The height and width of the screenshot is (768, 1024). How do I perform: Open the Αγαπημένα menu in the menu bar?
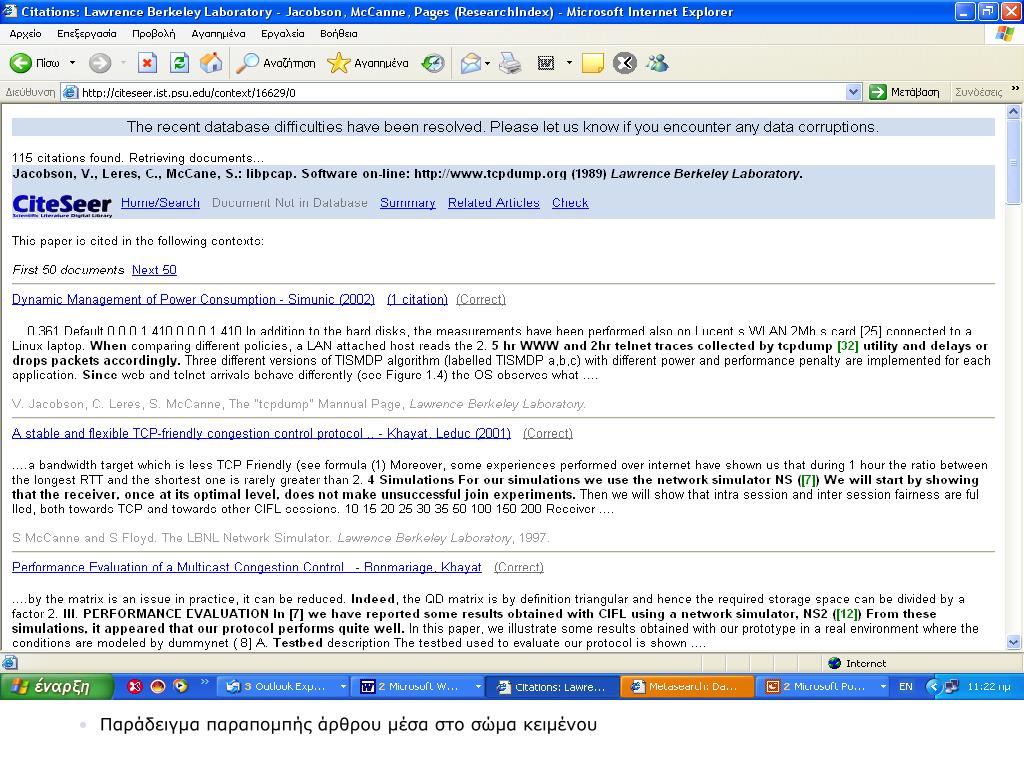tap(218, 33)
